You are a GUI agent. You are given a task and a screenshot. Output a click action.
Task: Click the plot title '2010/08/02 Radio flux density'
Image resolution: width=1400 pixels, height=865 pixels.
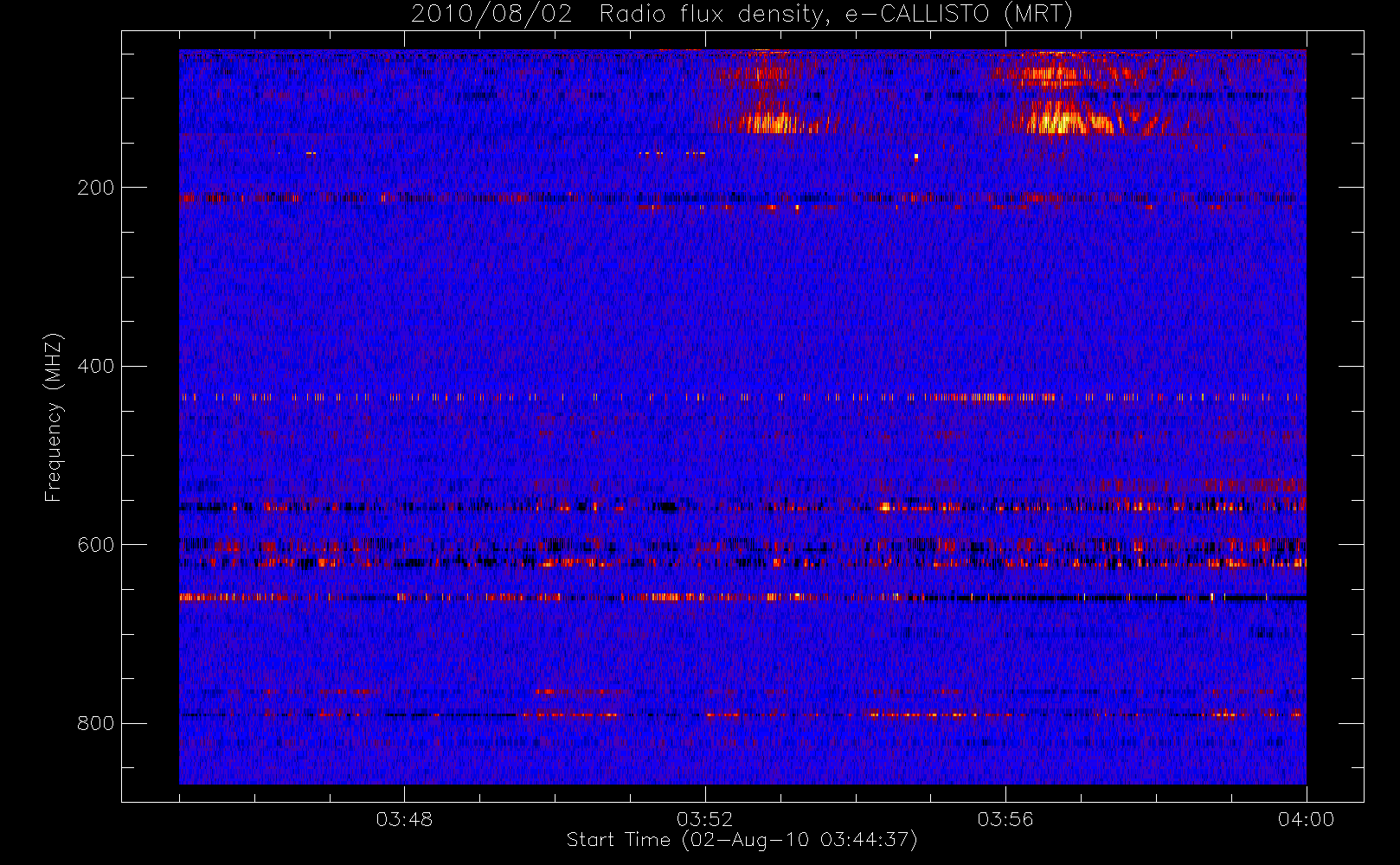pyautogui.click(x=742, y=15)
